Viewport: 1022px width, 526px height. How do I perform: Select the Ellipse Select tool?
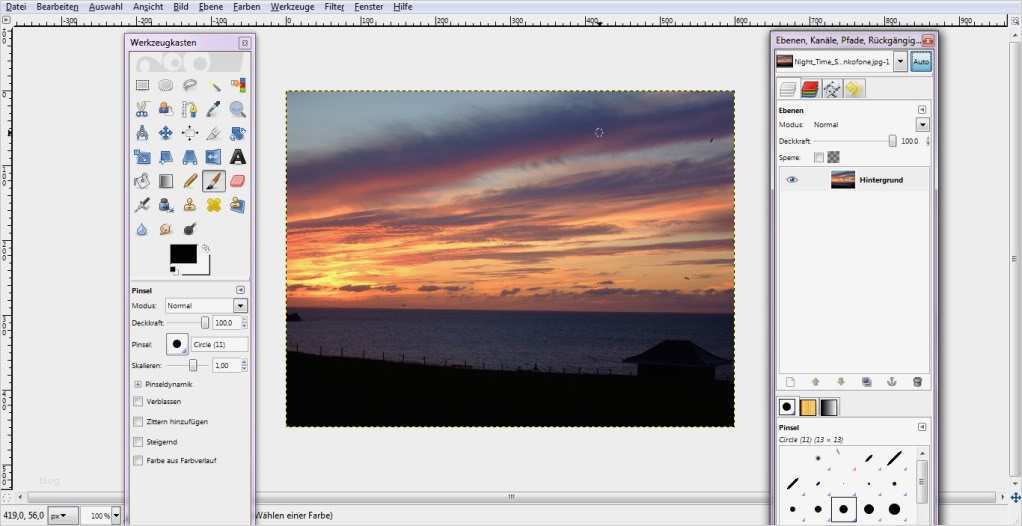166,85
